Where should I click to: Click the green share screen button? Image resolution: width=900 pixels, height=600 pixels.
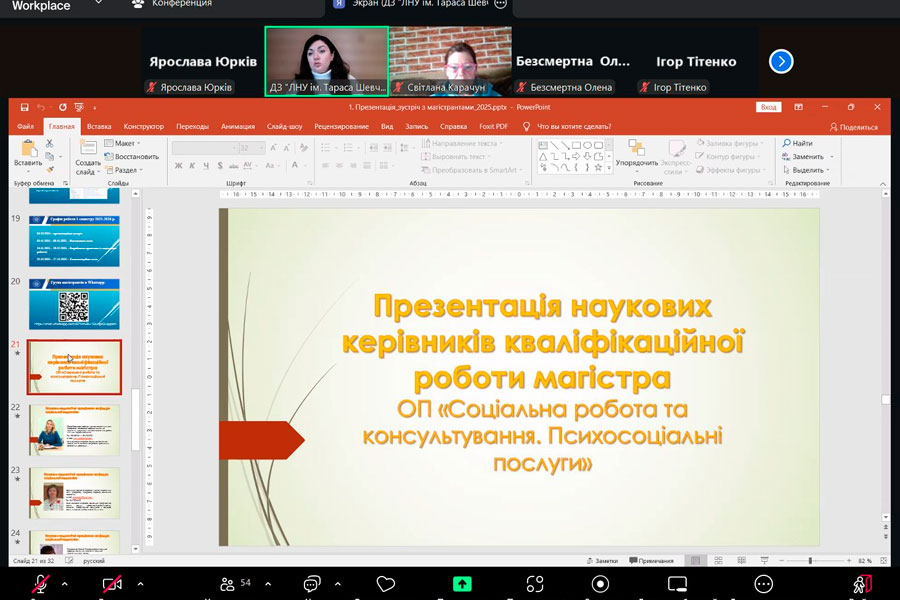(462, 583)
